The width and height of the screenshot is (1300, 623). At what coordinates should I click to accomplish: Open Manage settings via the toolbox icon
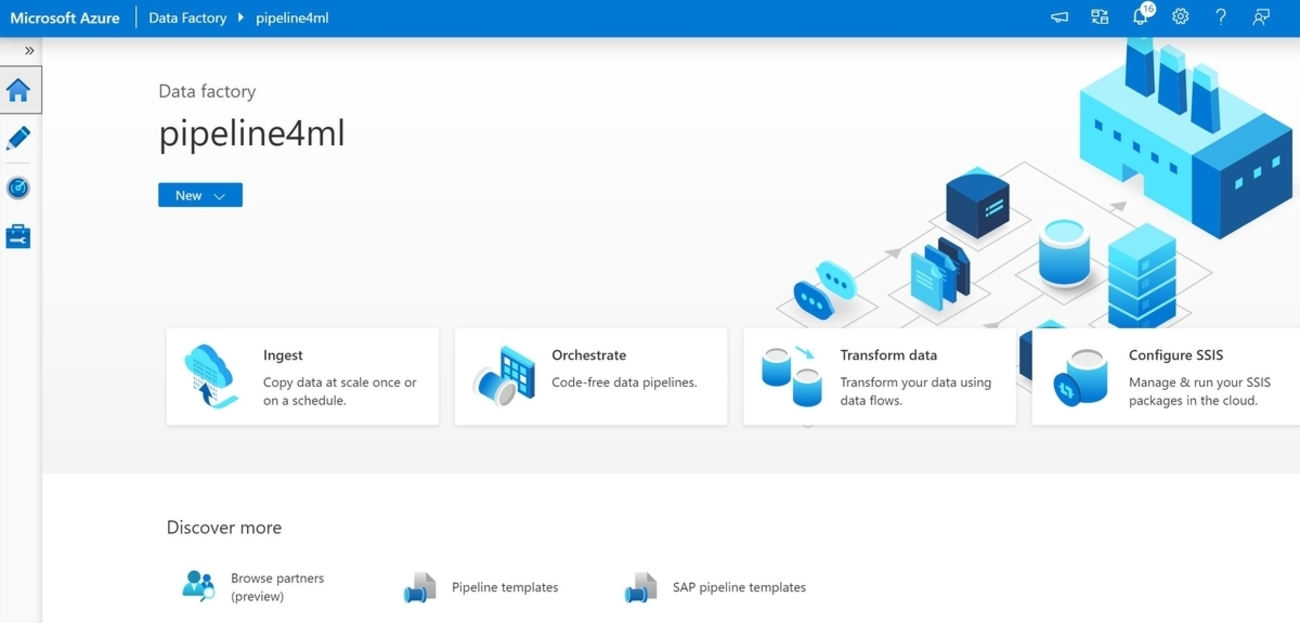coord(18,236)
